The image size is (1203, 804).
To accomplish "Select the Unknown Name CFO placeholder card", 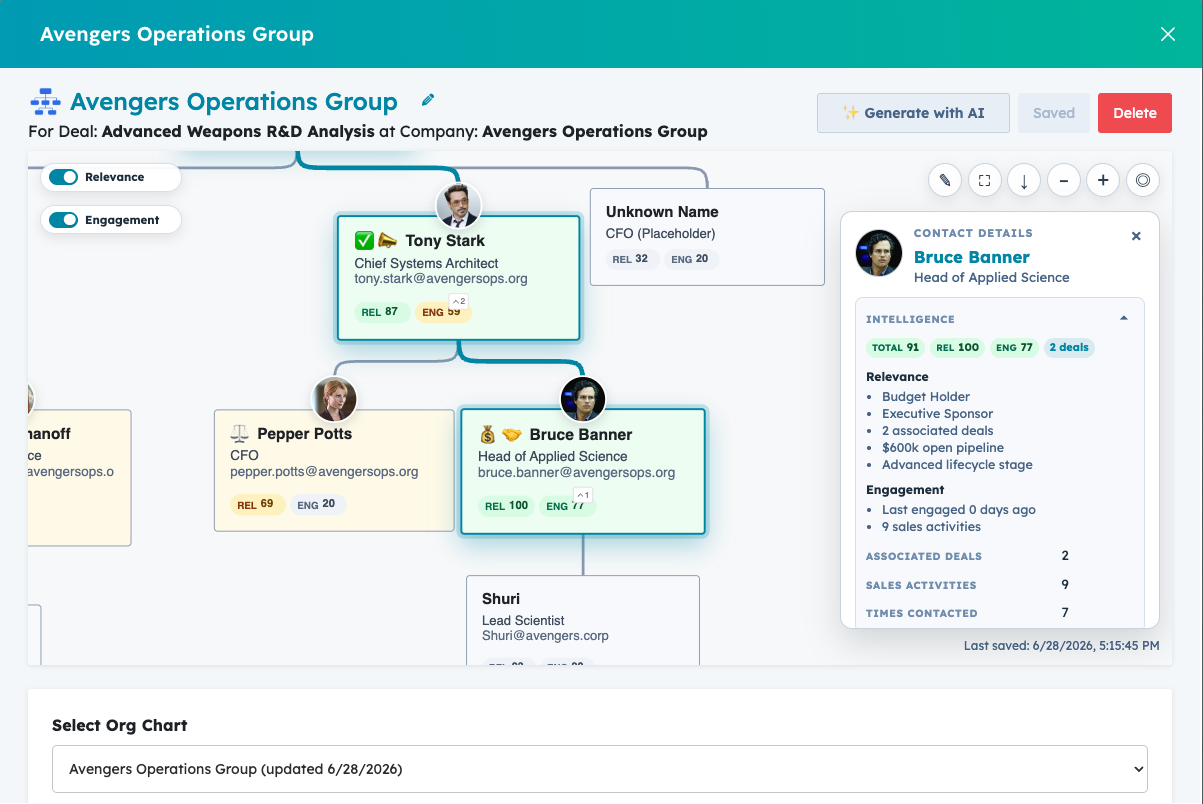I will coord(707,237).
